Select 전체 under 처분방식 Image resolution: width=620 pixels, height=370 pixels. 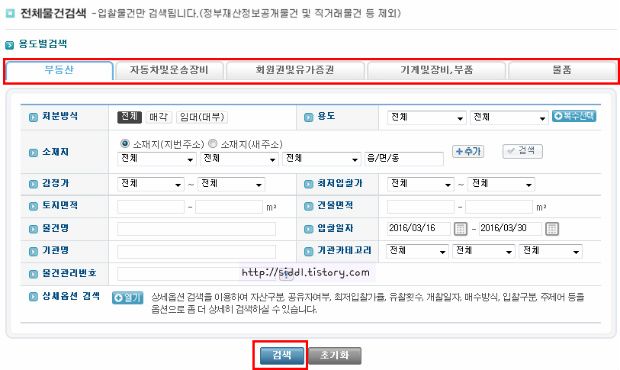click(x=129, y=117)
